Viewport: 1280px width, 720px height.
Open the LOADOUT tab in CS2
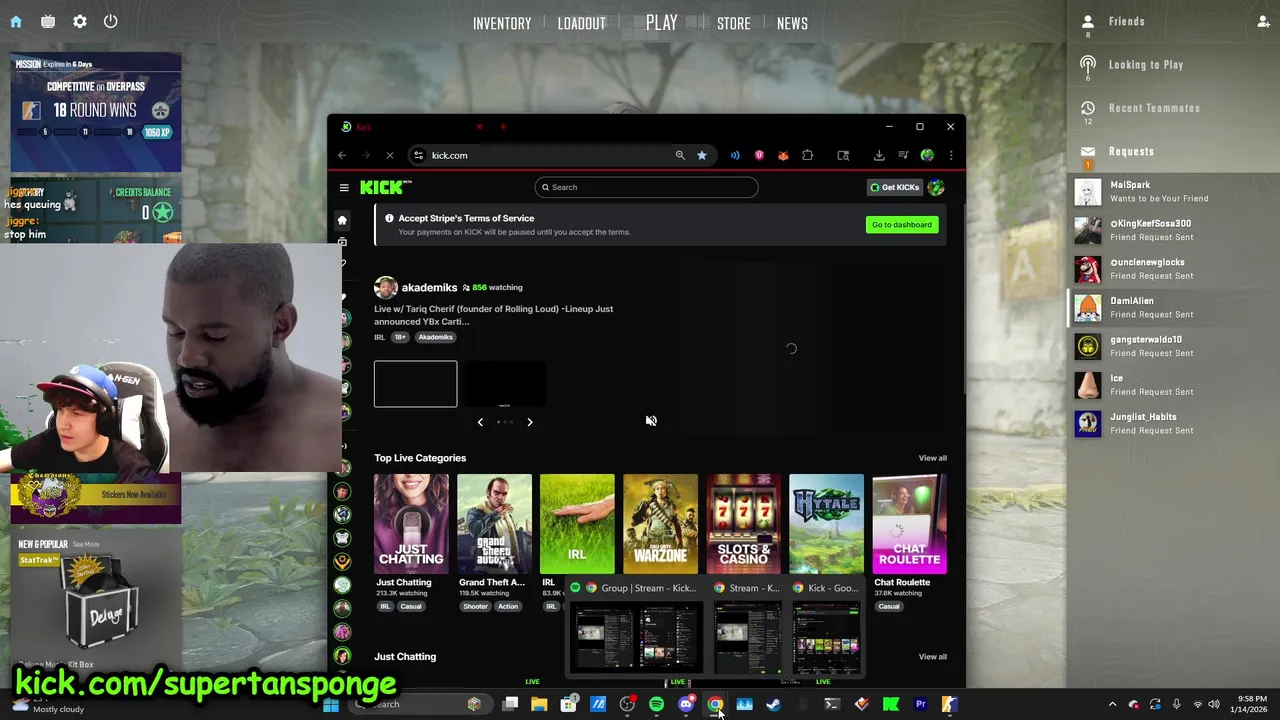click(582, 23)
